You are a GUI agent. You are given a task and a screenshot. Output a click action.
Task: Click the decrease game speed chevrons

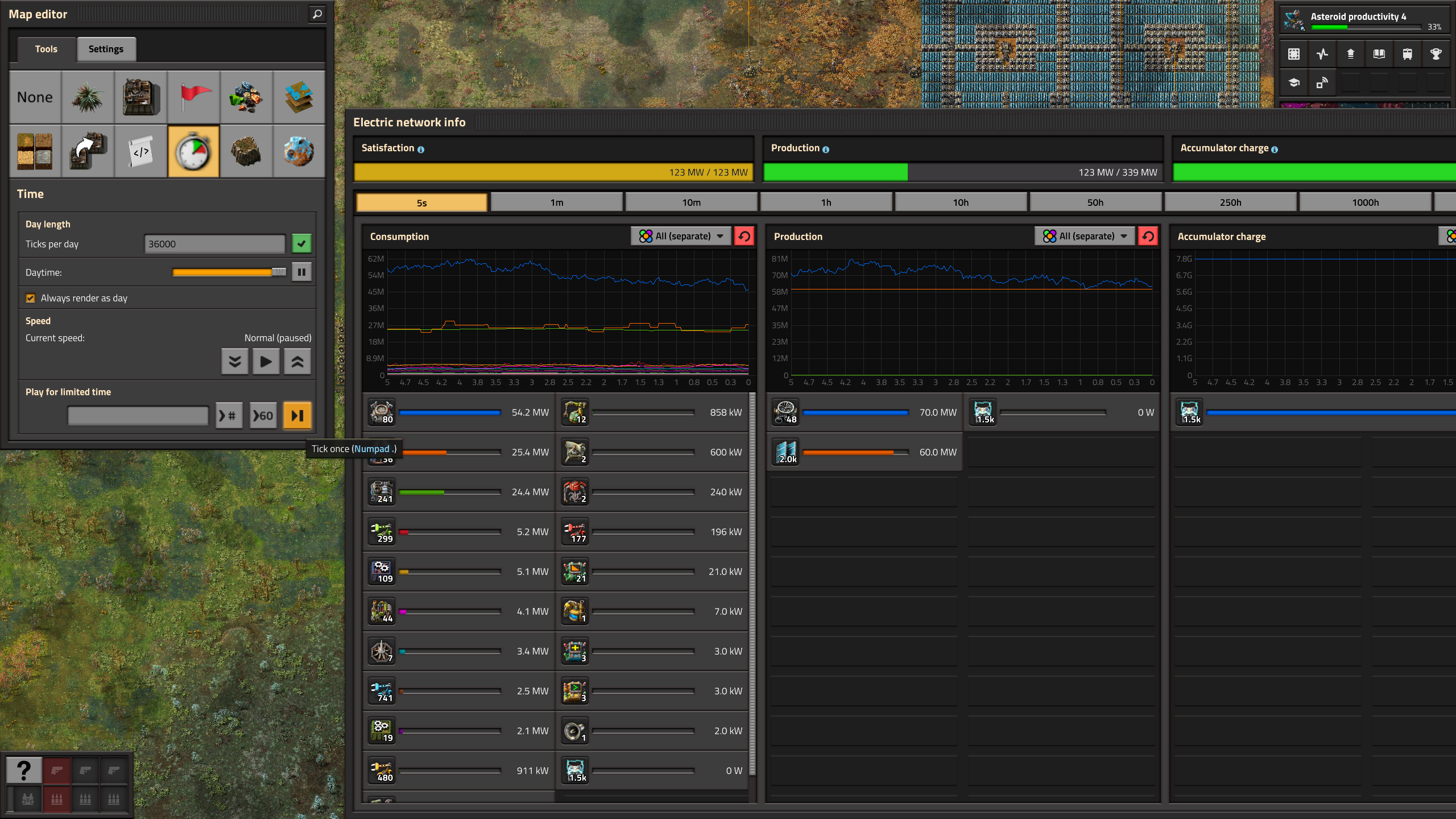point(235,362)
